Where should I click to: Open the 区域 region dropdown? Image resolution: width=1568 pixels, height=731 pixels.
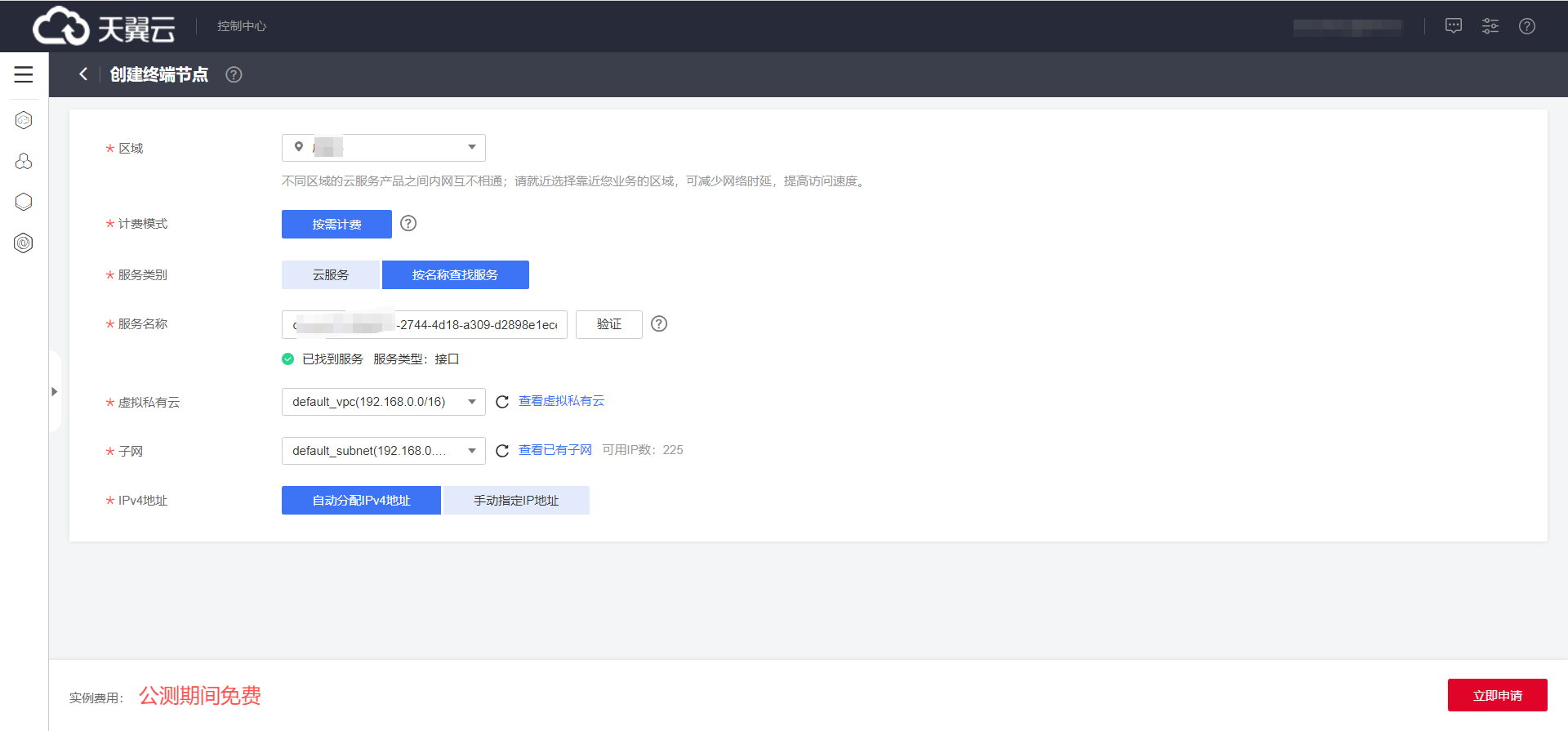pyautogui.click(x=383, y=148)
